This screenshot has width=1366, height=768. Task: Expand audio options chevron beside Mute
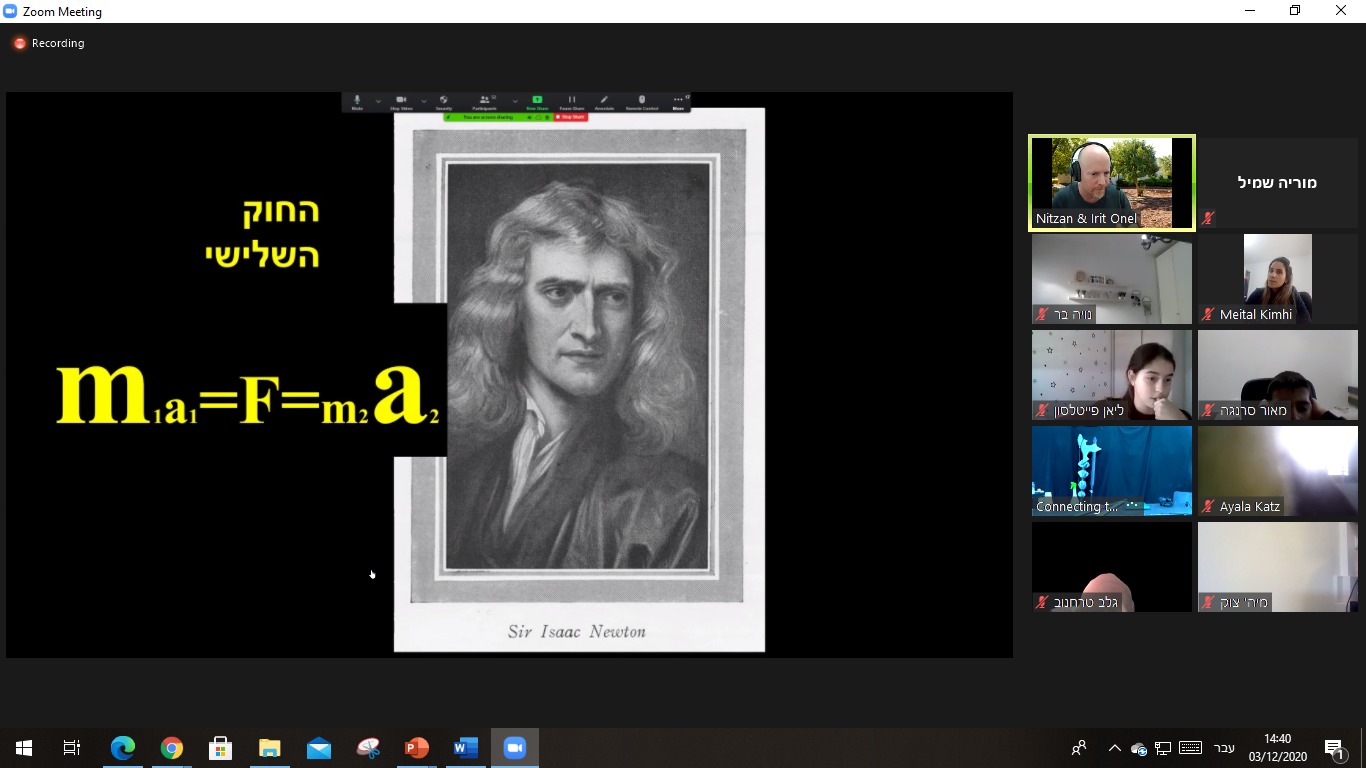tap(378, 101)
